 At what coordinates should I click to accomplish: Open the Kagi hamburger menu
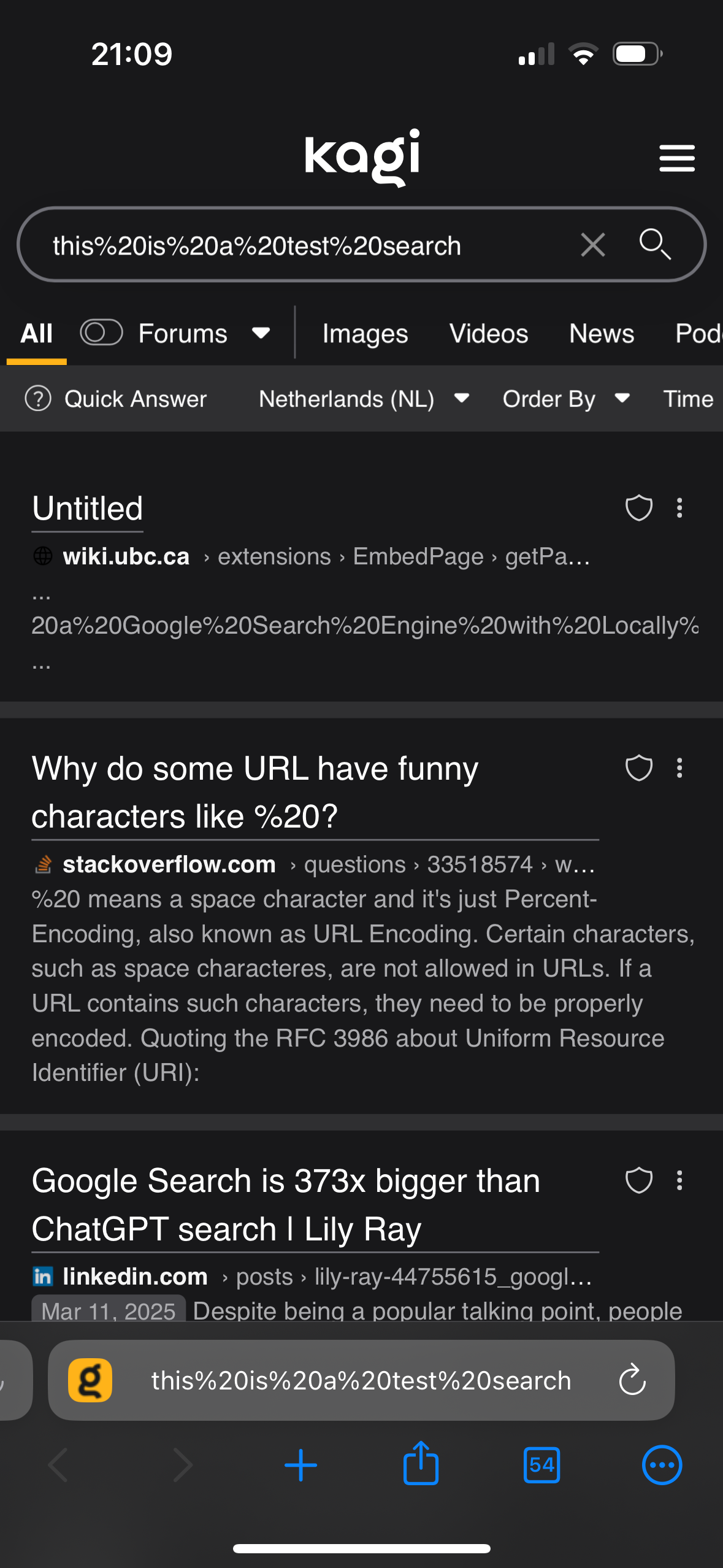point(676,158)
